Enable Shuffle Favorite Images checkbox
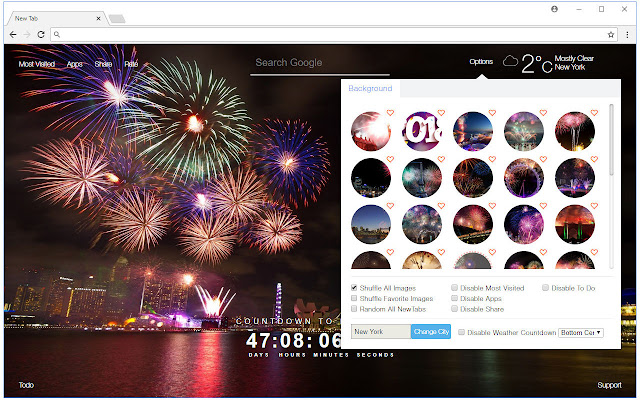The image size is (640, 400). click(x=354, y=298)
